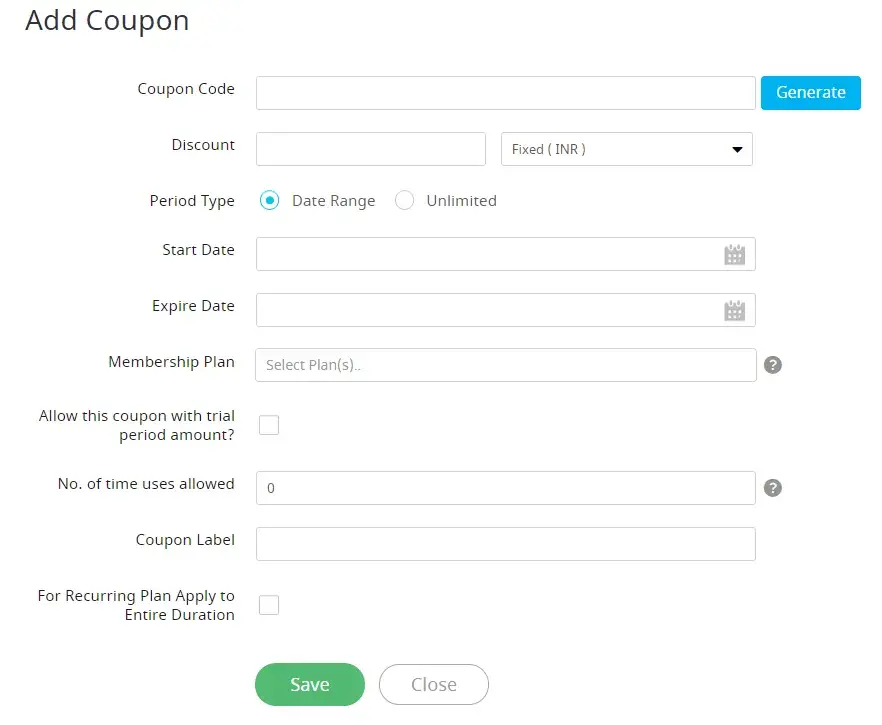Click the dropdown arrow on discount type
The width and height of the screenshot is (882, 725).
[737, 150]
